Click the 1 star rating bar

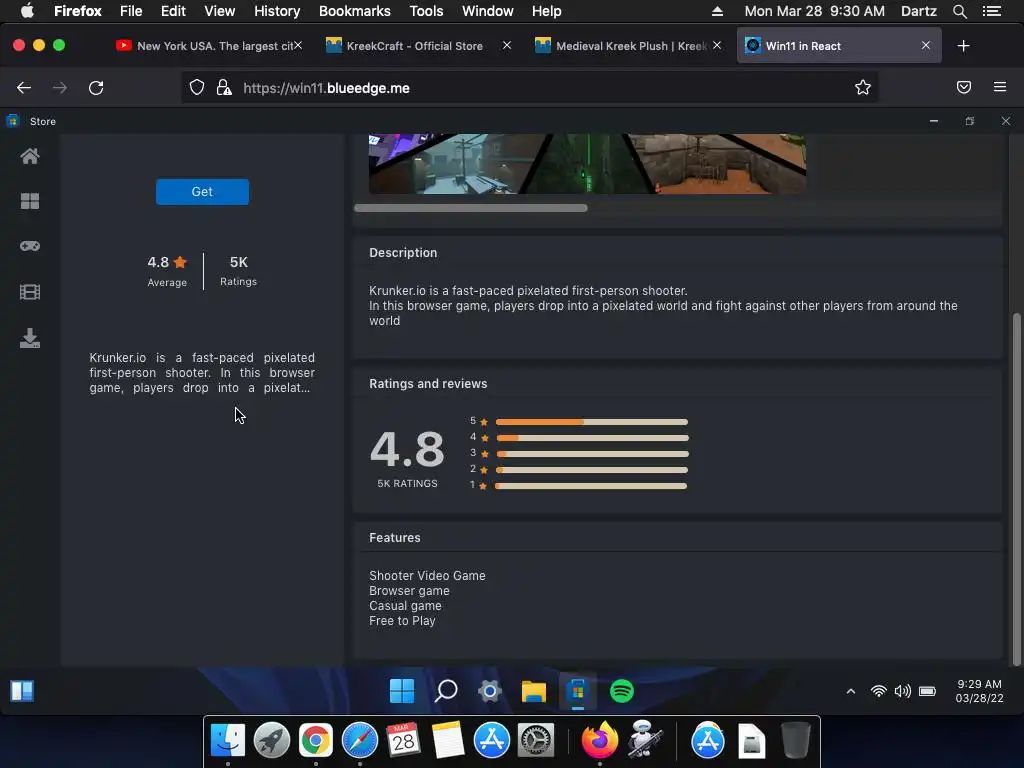(591, 486)
